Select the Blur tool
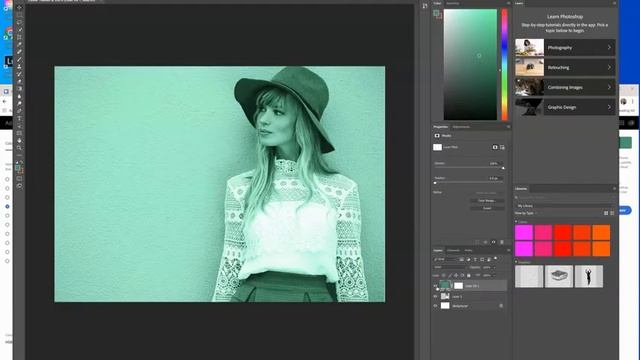 [x=19, y=96]
